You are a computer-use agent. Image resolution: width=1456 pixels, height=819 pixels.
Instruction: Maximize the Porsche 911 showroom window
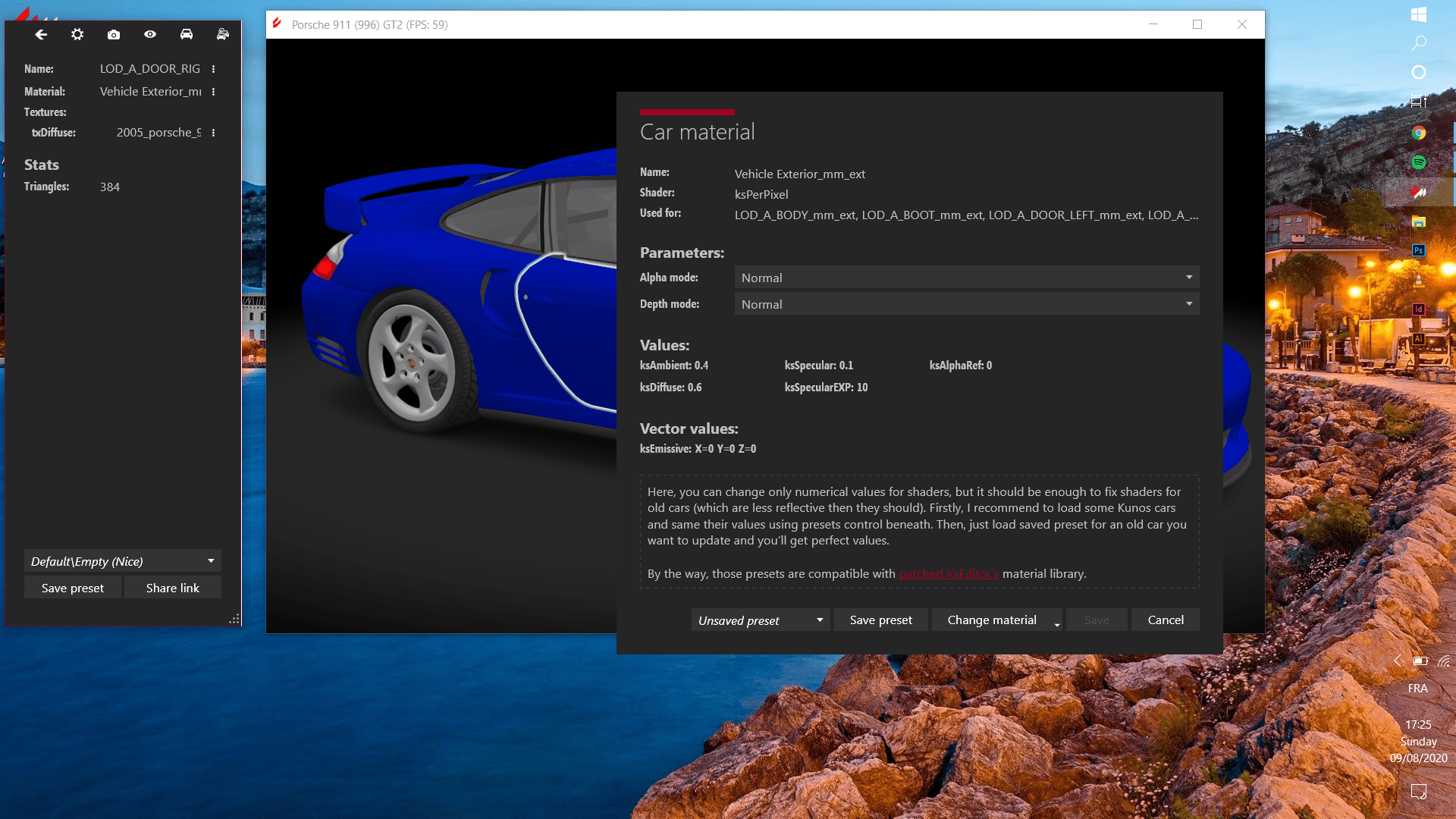tap(1197, 24)
